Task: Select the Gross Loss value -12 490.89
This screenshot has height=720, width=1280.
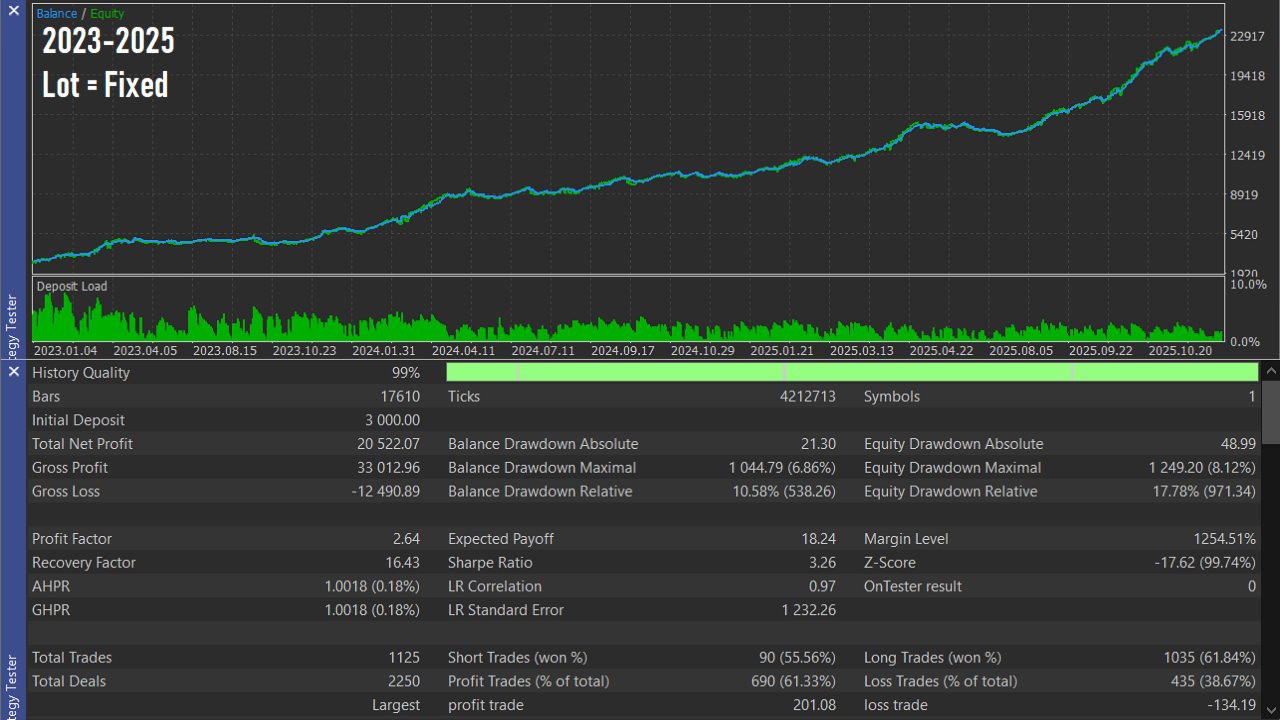Action: [x=386, y=492]
